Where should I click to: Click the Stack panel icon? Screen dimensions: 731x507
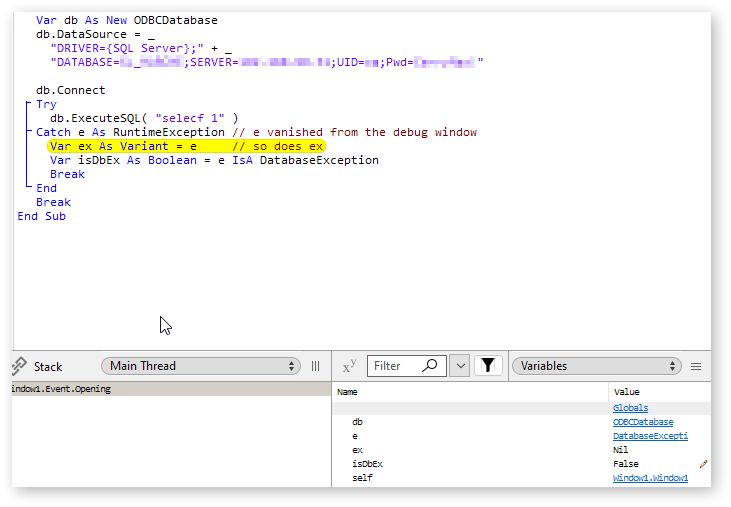pyautogui.click(x=20, y=366)
